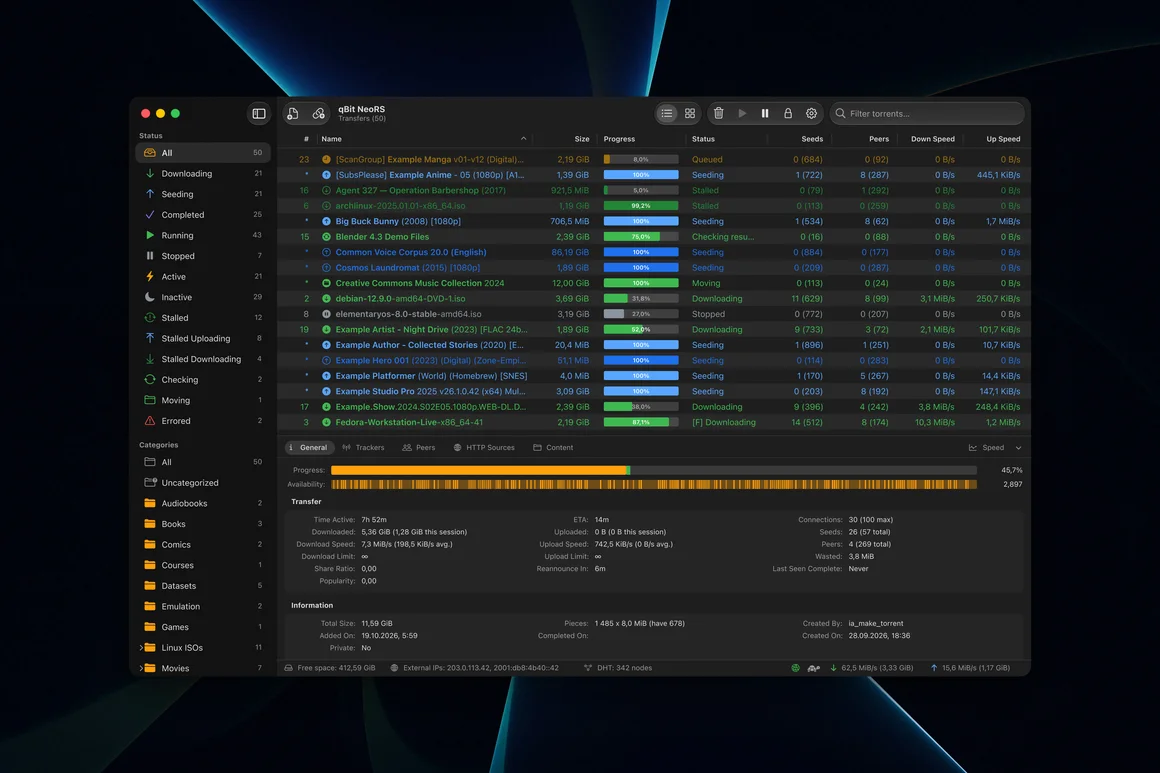Show Running torrents filter

click(x=203, y=235)
